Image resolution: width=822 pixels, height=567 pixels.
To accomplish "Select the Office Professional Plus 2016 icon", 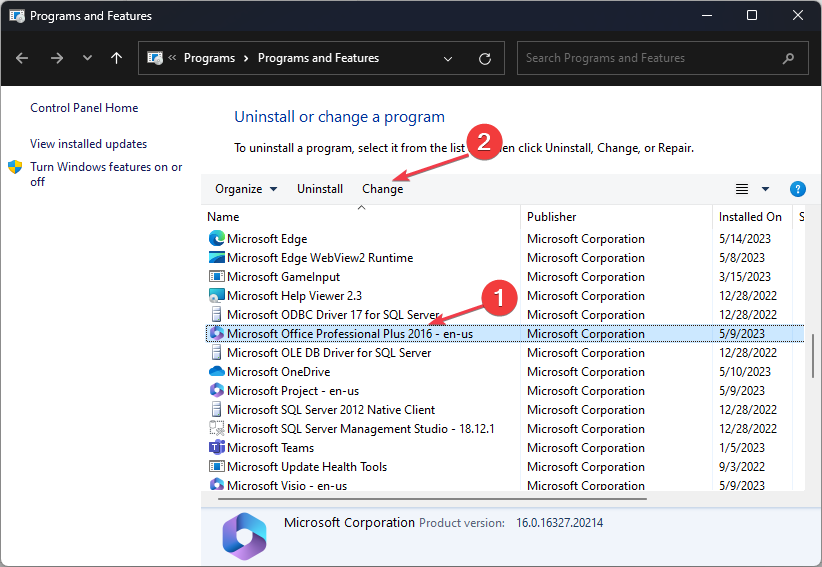I will (x=217, y=333).
